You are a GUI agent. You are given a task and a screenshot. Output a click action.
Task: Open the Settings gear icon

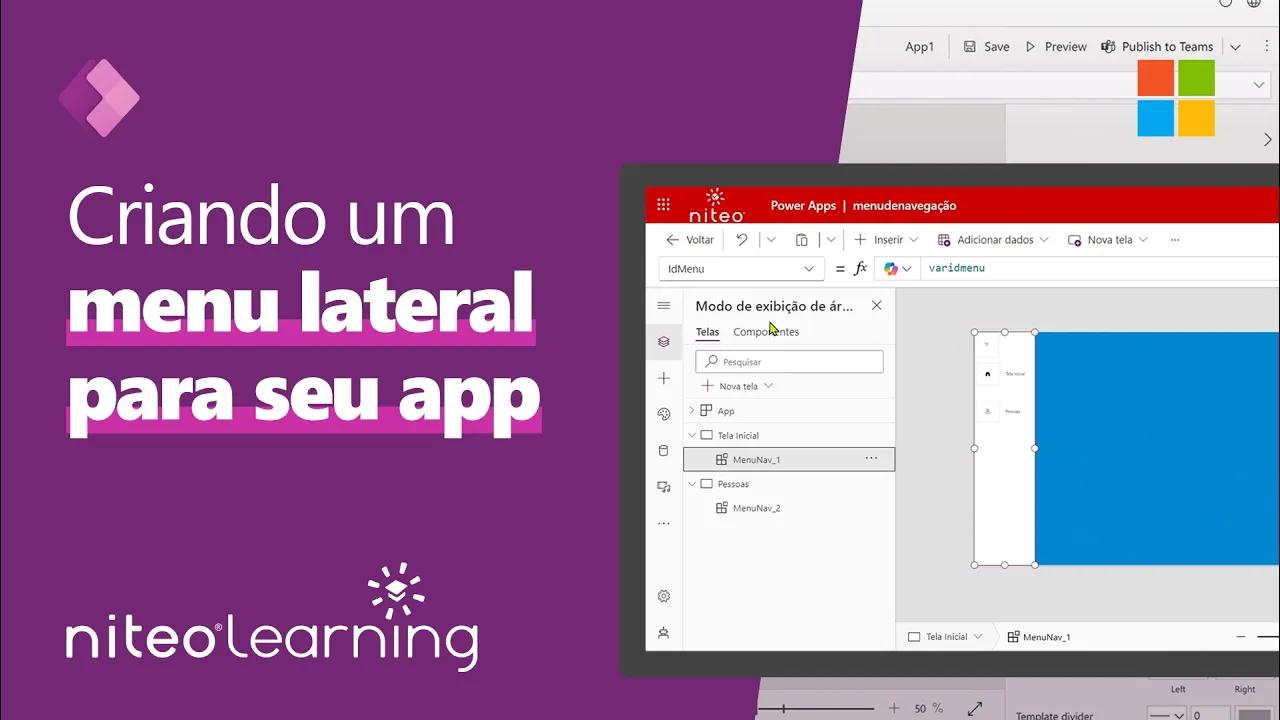664,596
